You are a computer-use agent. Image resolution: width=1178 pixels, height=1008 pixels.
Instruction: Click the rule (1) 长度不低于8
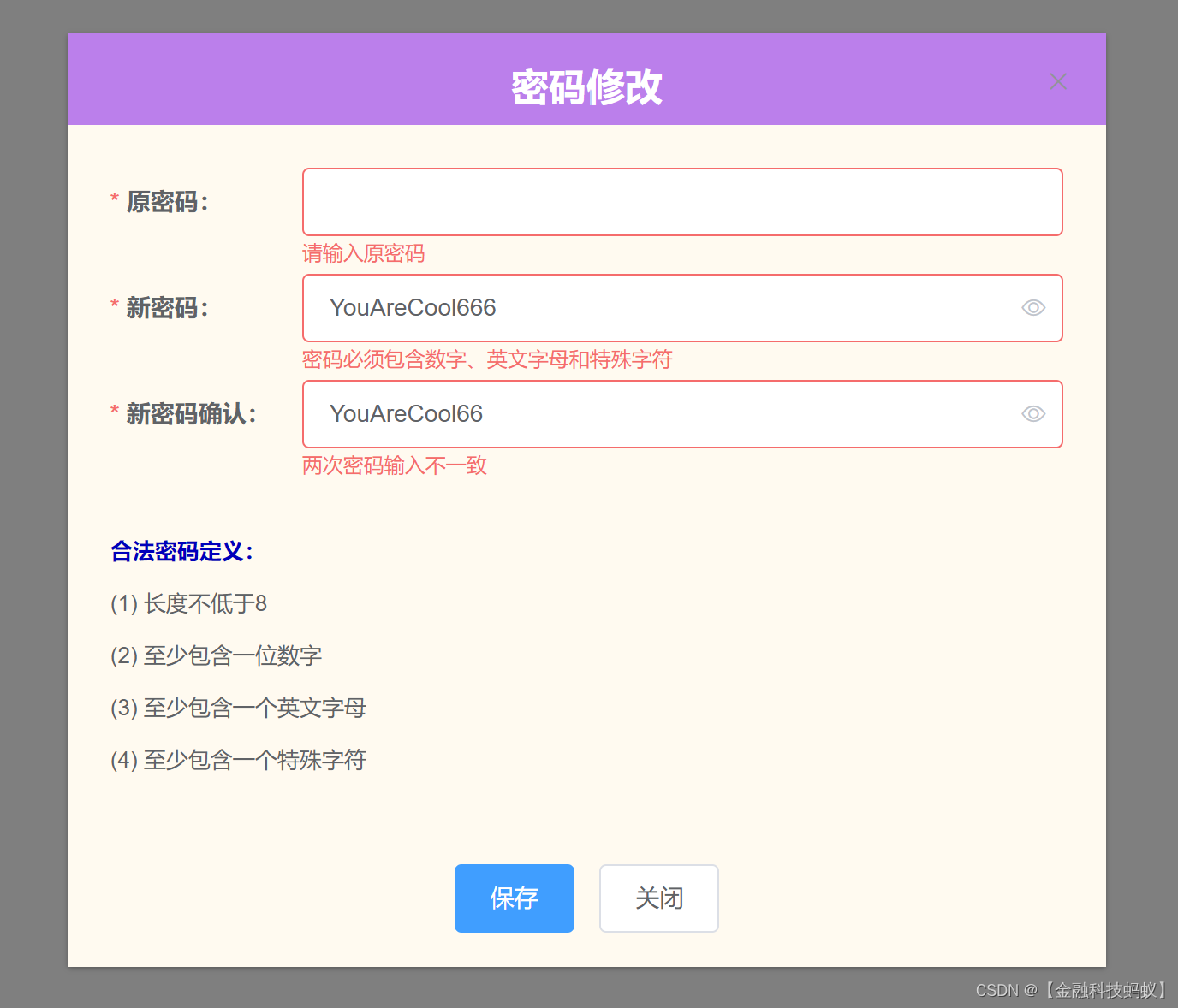click(x=188, y=604)
